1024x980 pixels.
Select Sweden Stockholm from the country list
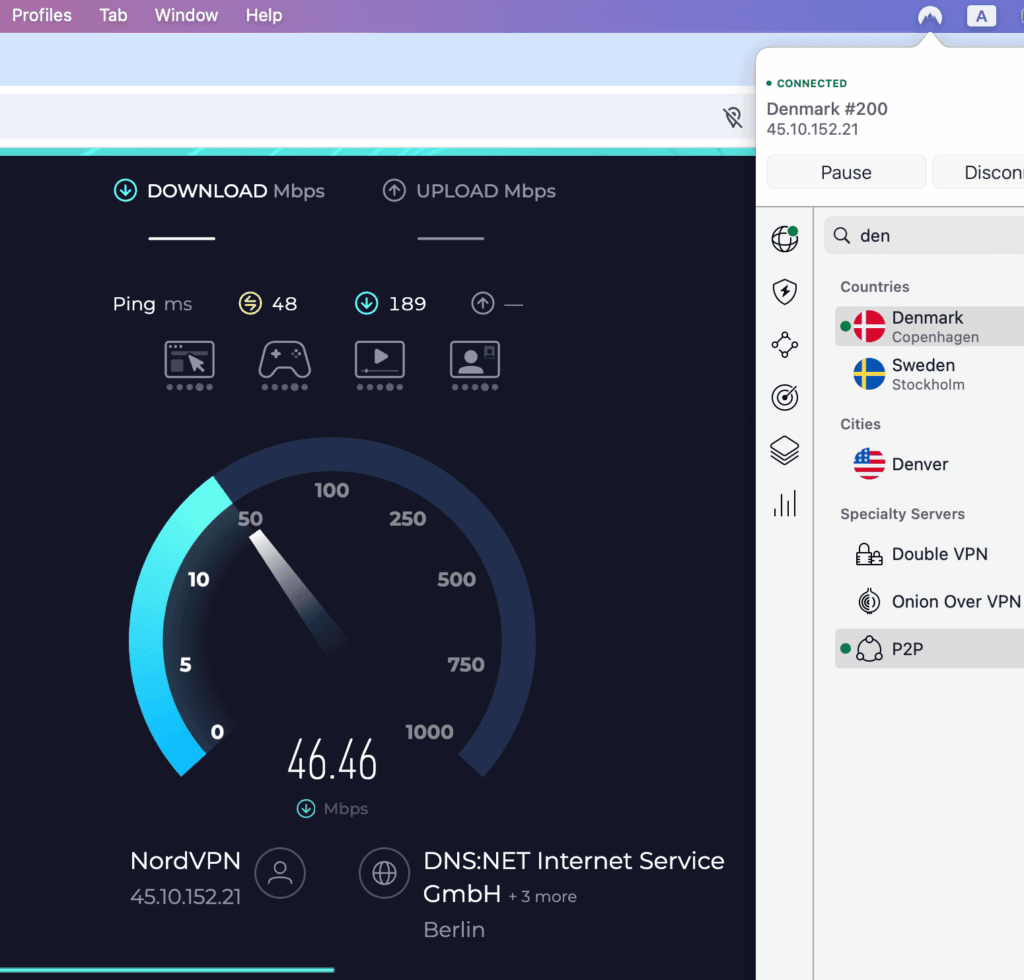923,374
